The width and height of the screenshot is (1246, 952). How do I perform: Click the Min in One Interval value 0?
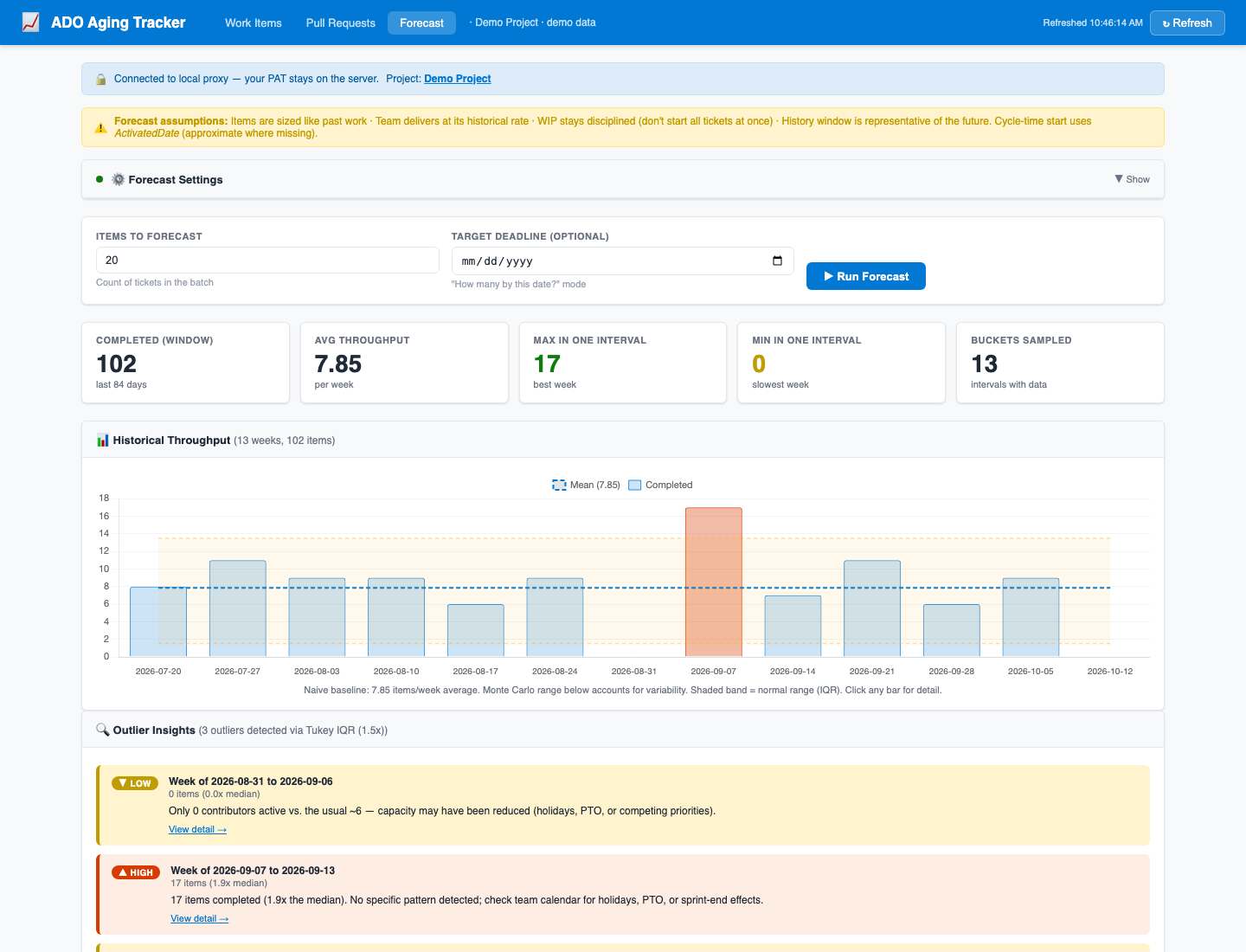(759, 363)
